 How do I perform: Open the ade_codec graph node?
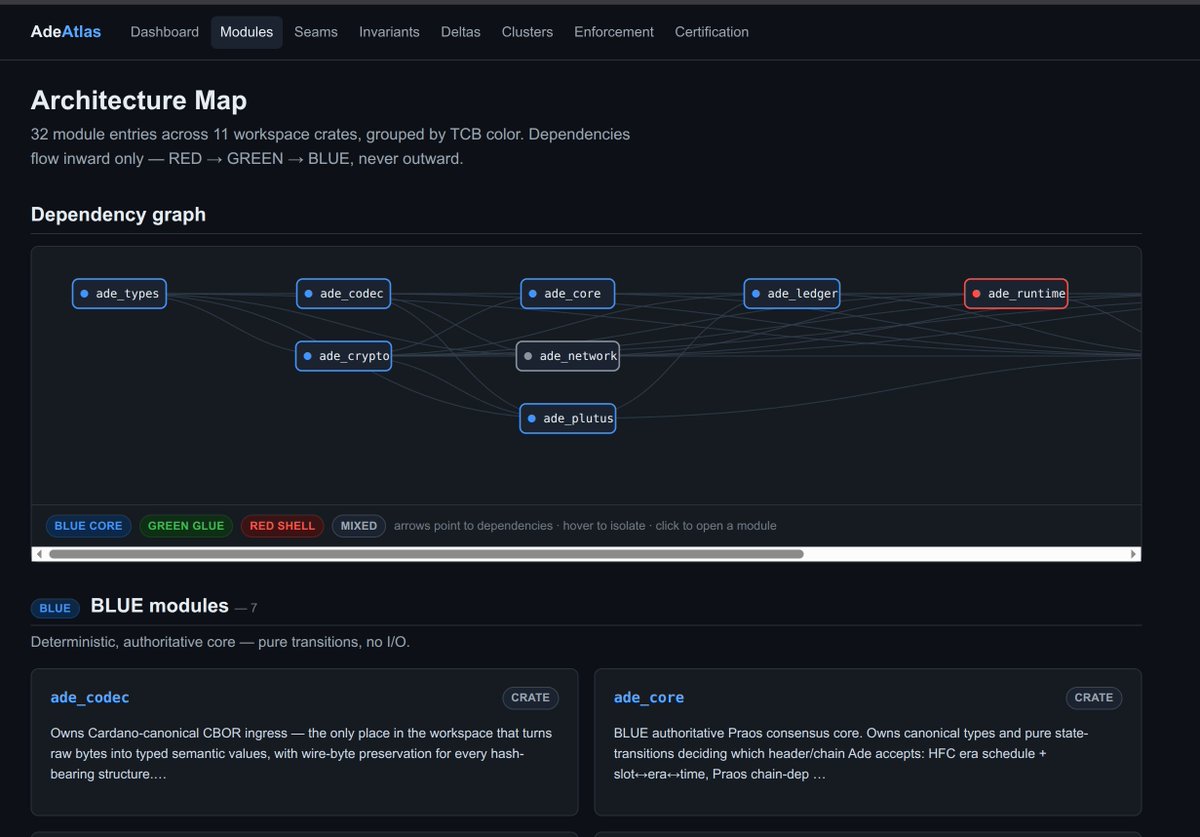(343, 294)
